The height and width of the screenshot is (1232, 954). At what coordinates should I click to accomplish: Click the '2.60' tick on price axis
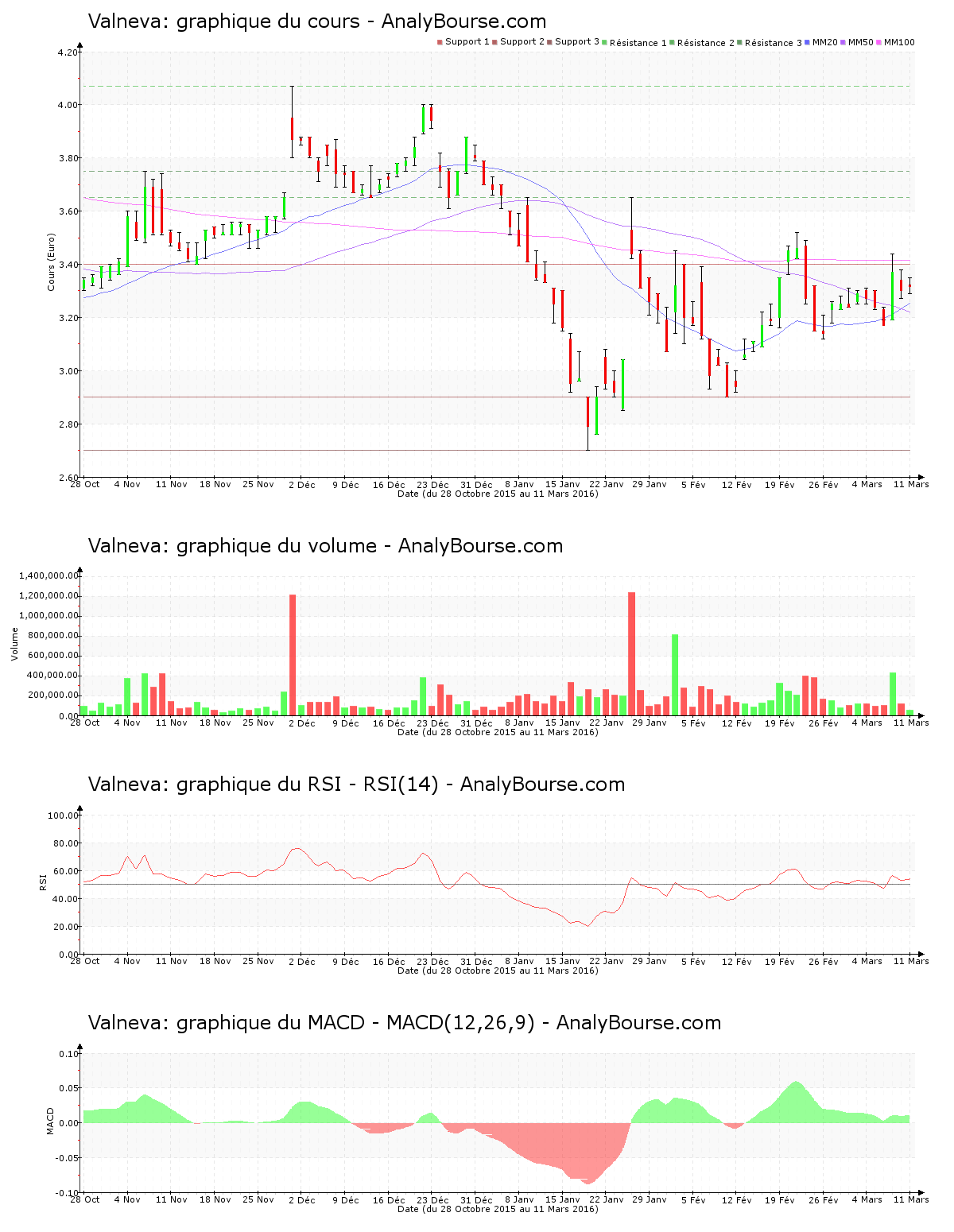pos(68,478)
